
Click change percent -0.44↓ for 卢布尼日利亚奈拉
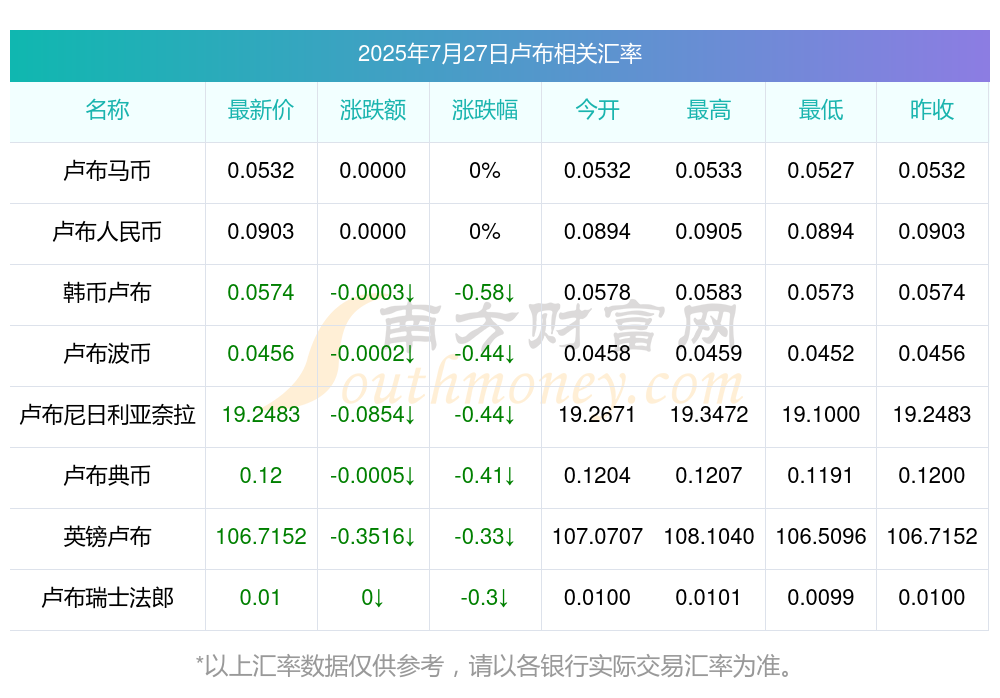[485, 415]
